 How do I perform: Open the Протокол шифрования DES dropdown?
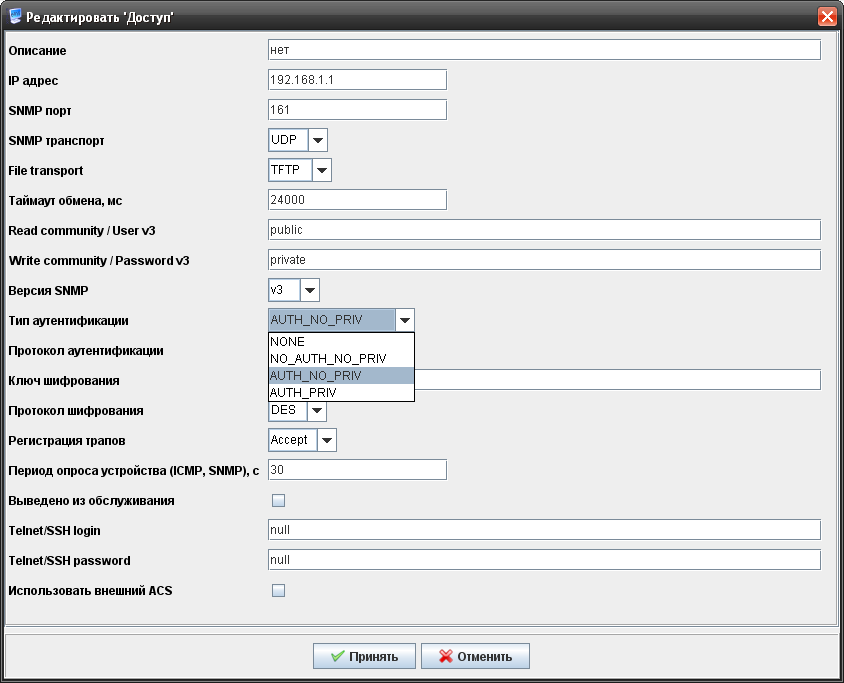click(316, 410)
